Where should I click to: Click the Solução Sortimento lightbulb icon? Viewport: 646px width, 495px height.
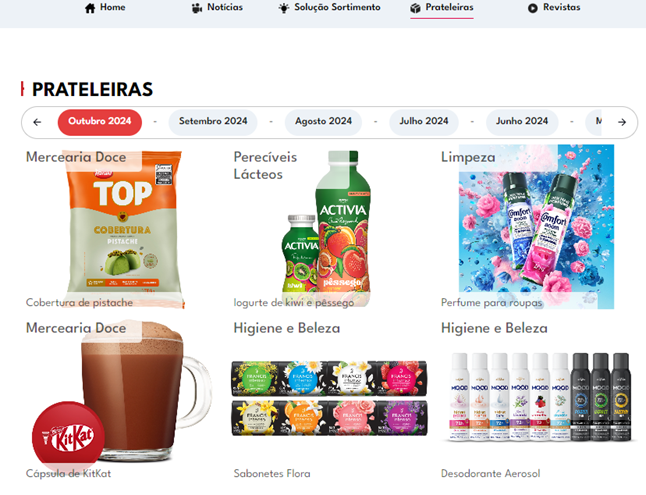[x=284, y=8]
